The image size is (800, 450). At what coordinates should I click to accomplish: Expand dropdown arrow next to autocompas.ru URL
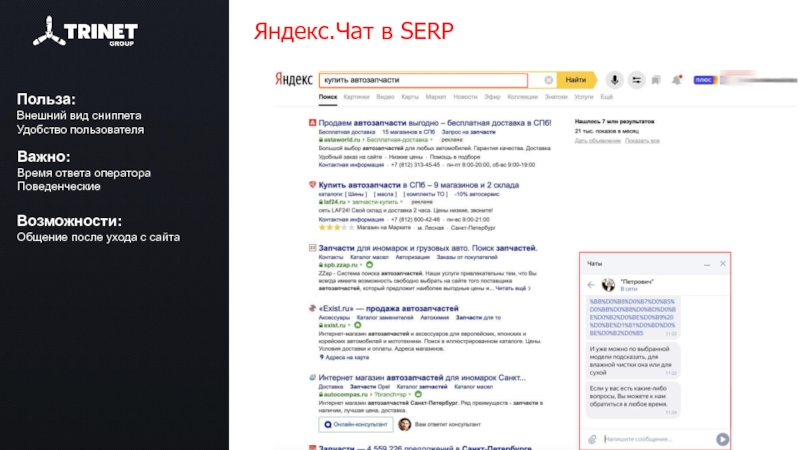410,394
